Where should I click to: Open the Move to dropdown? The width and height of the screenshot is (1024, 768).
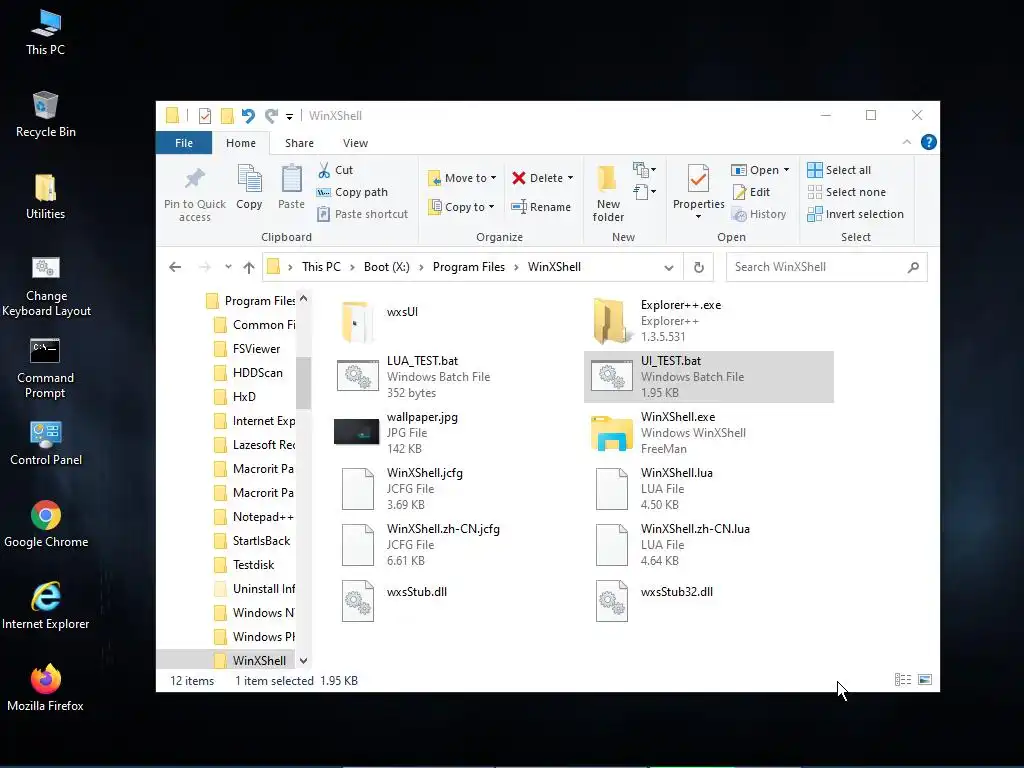[462, 178]
